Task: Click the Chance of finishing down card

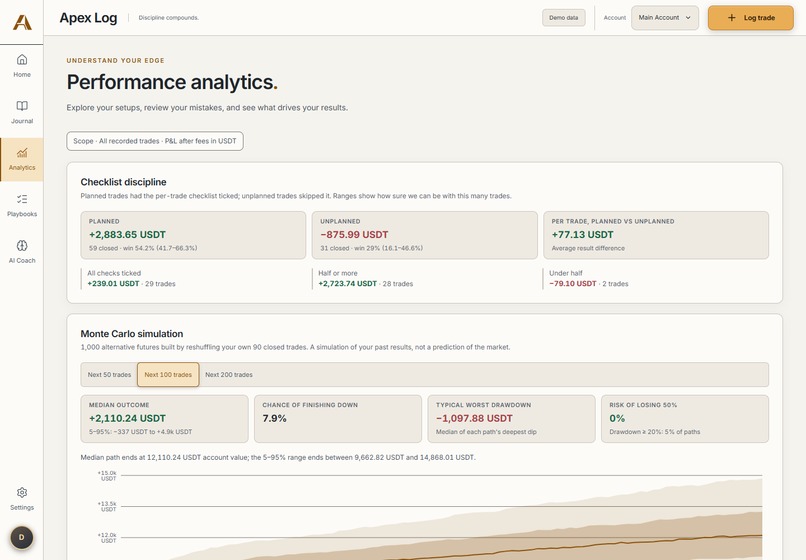Action: coord(338,419)
